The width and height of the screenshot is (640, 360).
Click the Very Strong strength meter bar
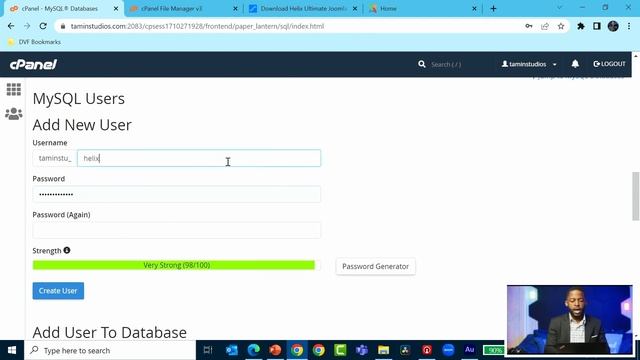click(x=174, y=265)
